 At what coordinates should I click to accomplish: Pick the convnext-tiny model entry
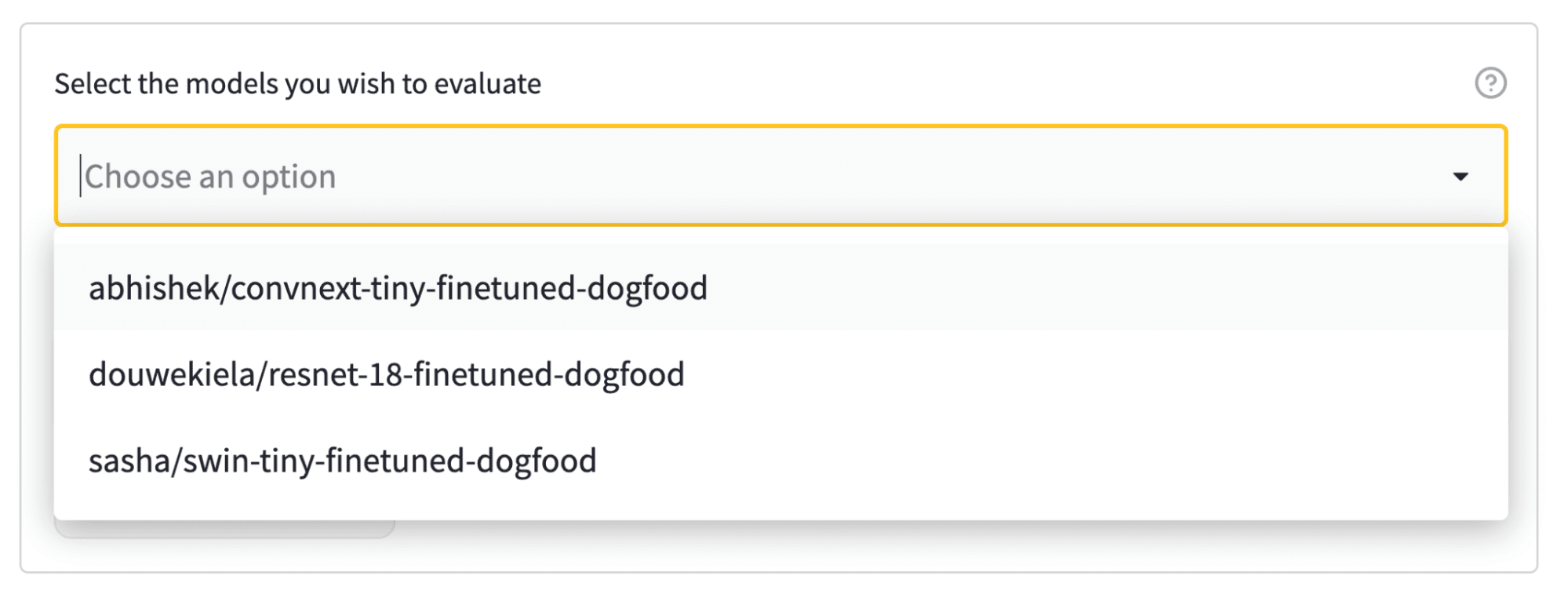398,288
